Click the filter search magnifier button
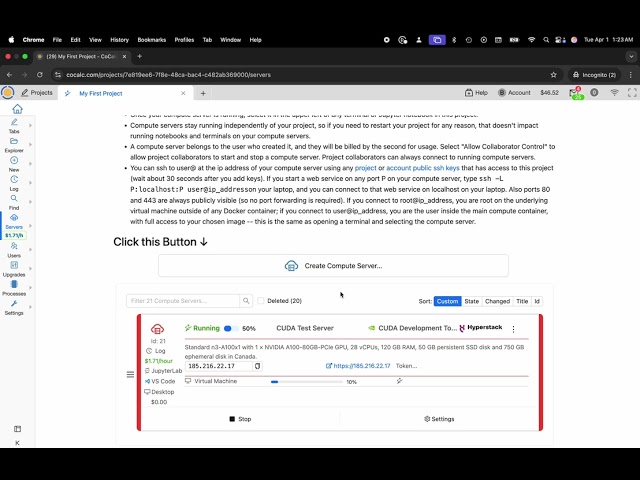This screenshot has width=640, height=480. [246, 301]
